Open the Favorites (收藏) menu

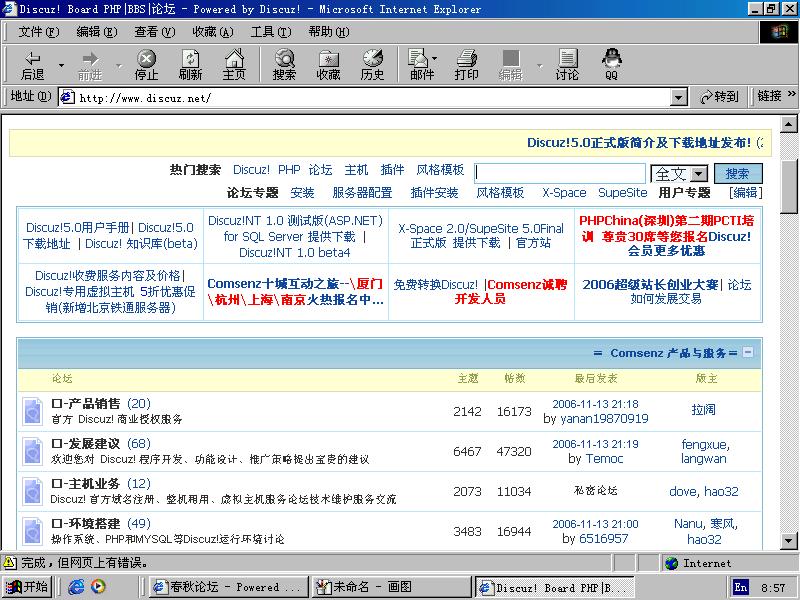coord(212,32)
